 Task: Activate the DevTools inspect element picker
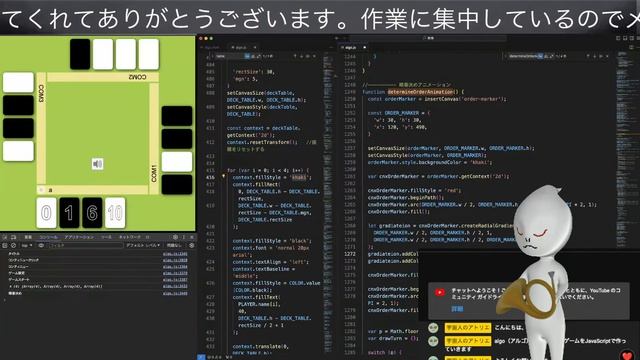coord(5,237)
